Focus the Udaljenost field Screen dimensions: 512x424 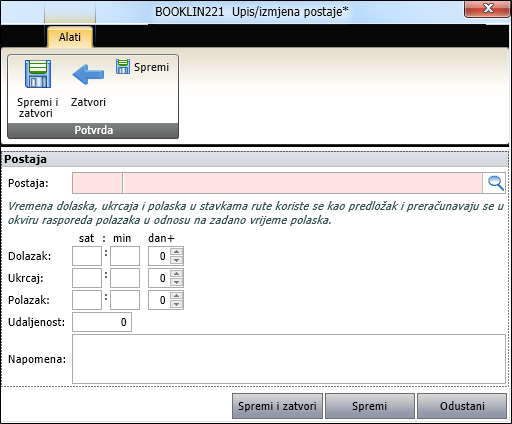(102, 322)
